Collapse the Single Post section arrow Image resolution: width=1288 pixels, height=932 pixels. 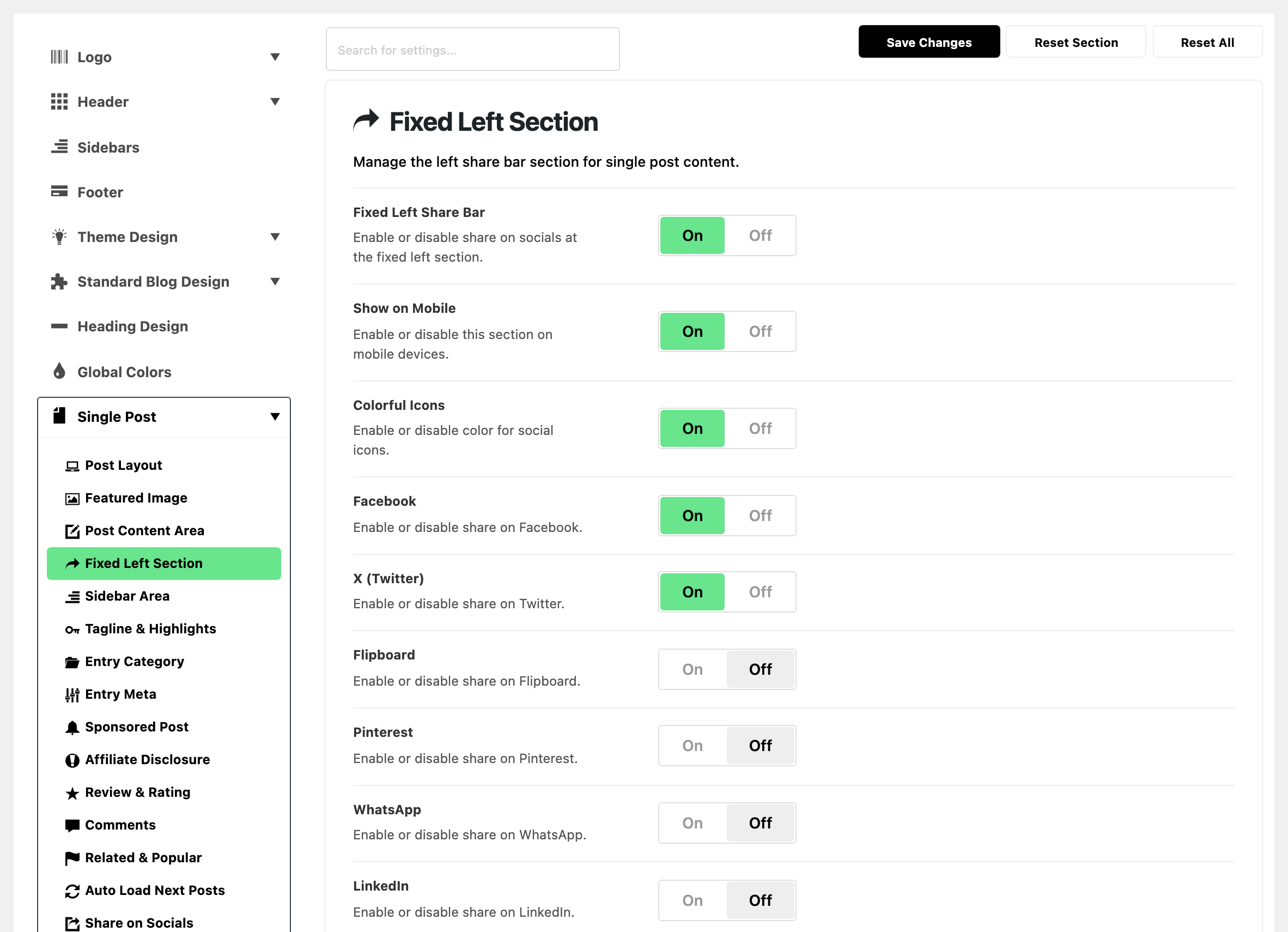(x=275, y=416)
